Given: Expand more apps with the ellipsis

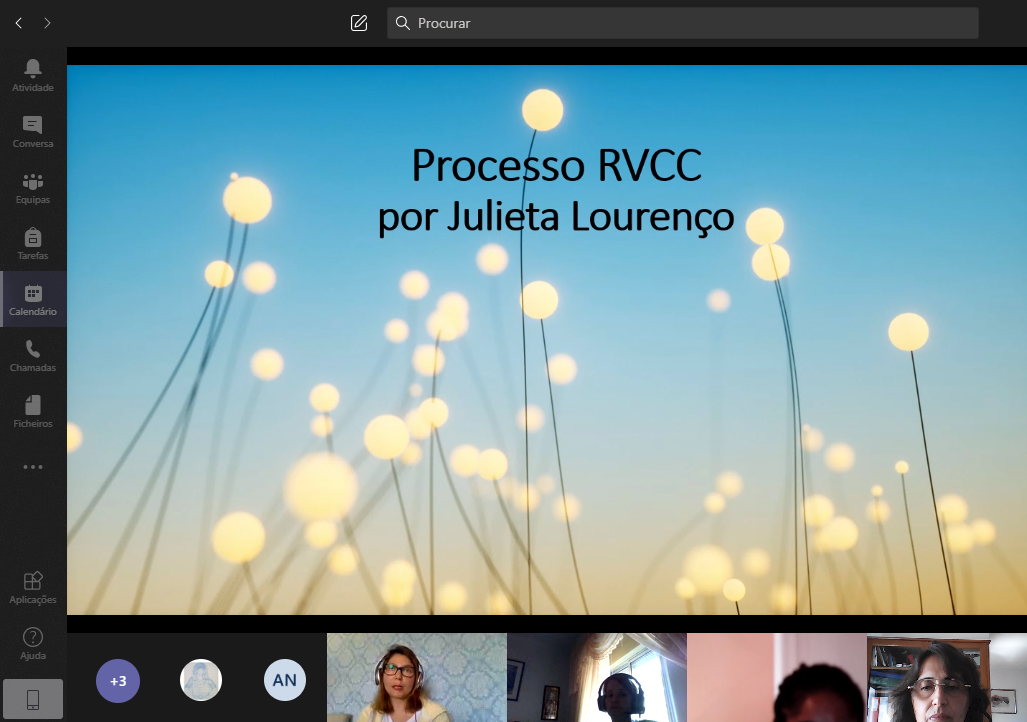Looking at the screenshot, I should (33, 467).
